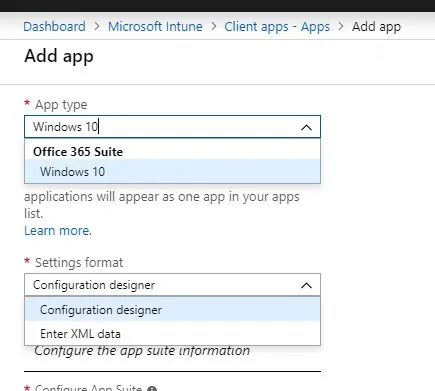Navigate to Client apps - Apps breadcrumb
Screen dimensions: 435x391
tap(277, 27)
